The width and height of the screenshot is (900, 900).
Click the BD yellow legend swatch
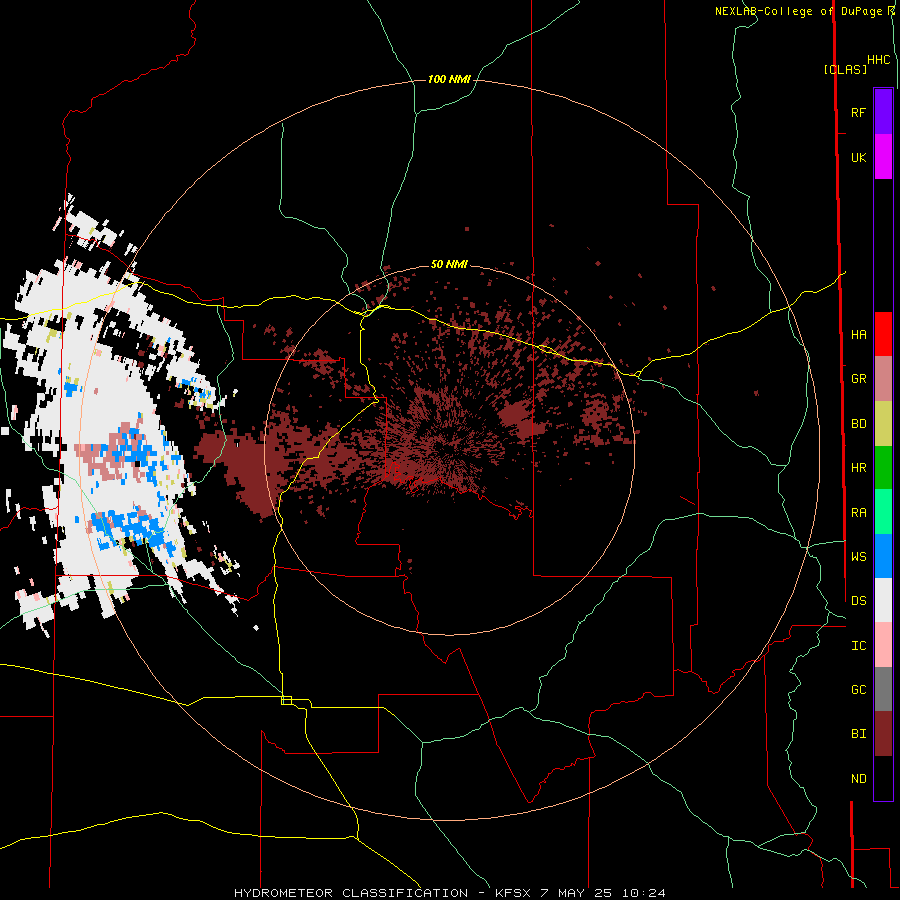(x=883, y=424)
